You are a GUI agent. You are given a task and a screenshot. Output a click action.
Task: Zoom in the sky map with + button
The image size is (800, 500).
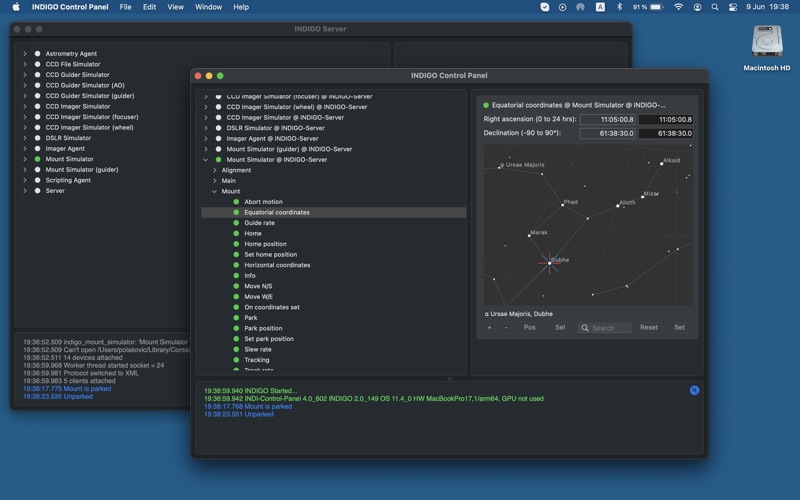[x=489, y=328]
